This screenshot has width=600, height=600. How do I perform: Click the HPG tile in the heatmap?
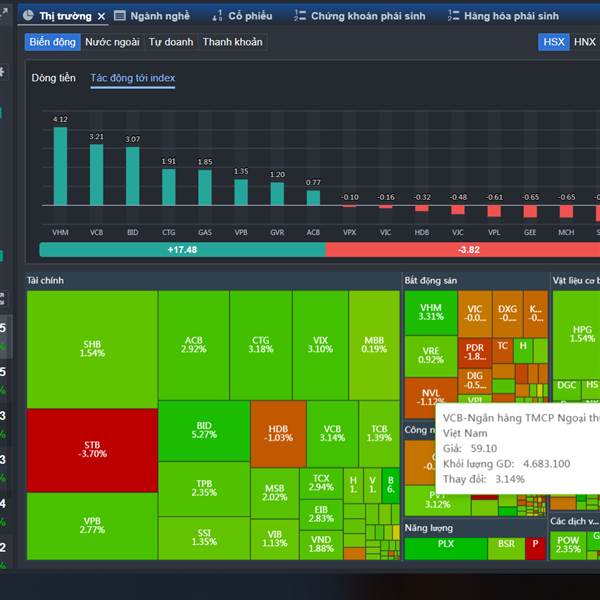[x=582, y=333]
